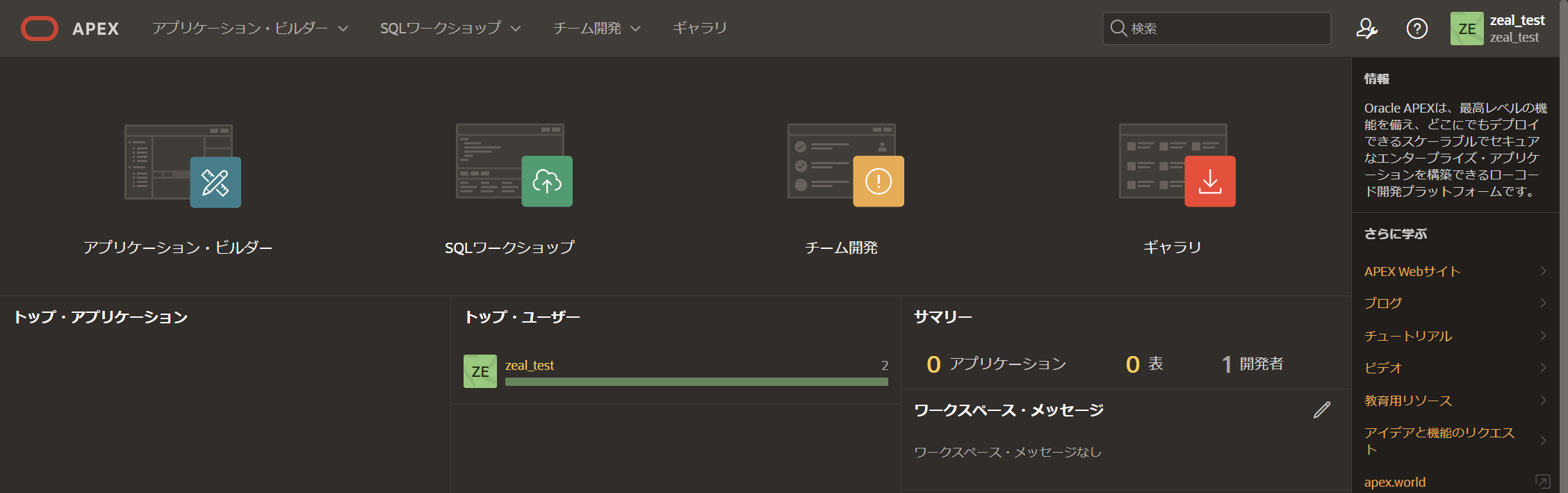Open the administration user-wrench icon
Image resolution: width=1568 pixels, height=493 pixels.
tap(1366, 29)
